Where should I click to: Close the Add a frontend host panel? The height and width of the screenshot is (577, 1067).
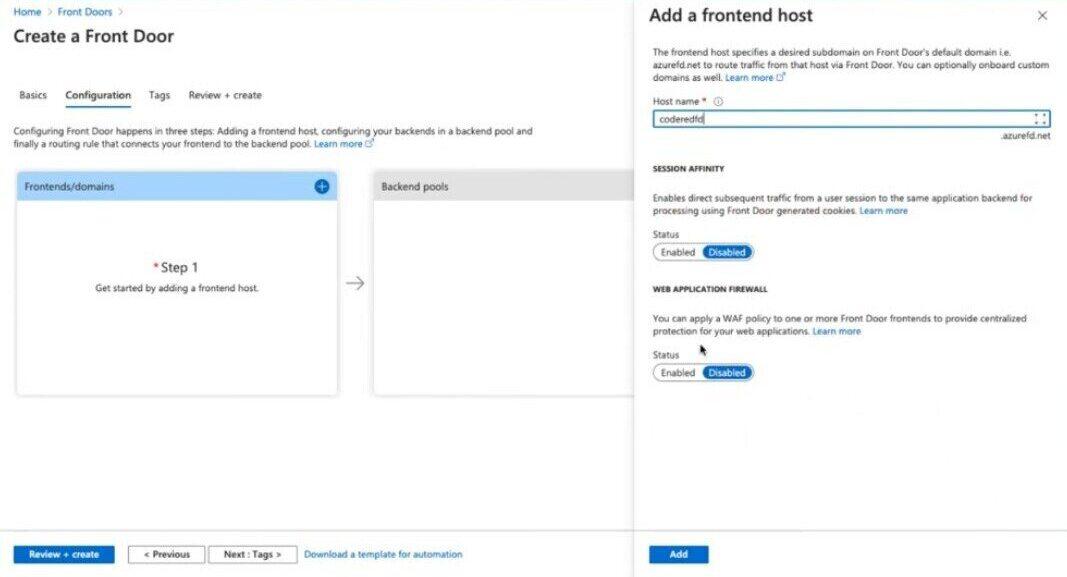coord(1042,16)
